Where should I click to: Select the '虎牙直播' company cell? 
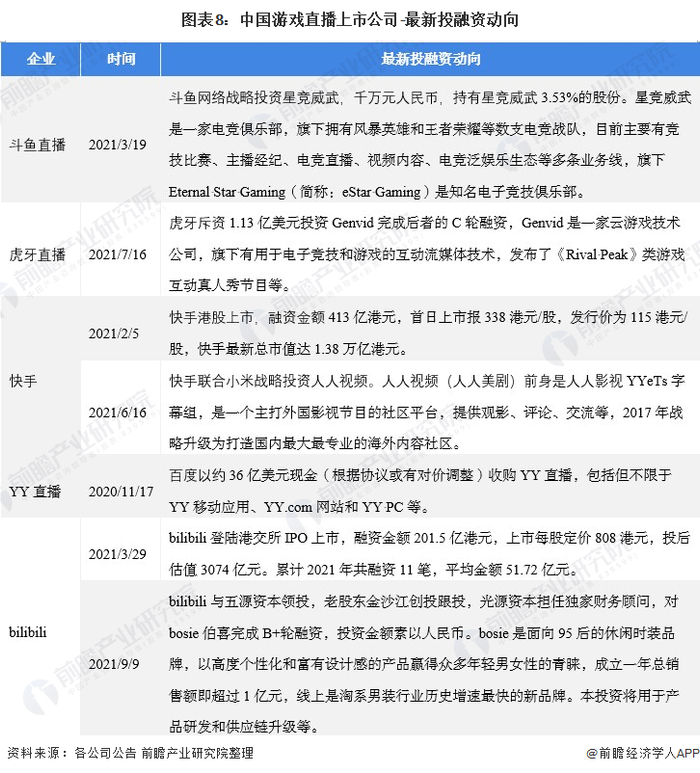(x=37, y=254)
